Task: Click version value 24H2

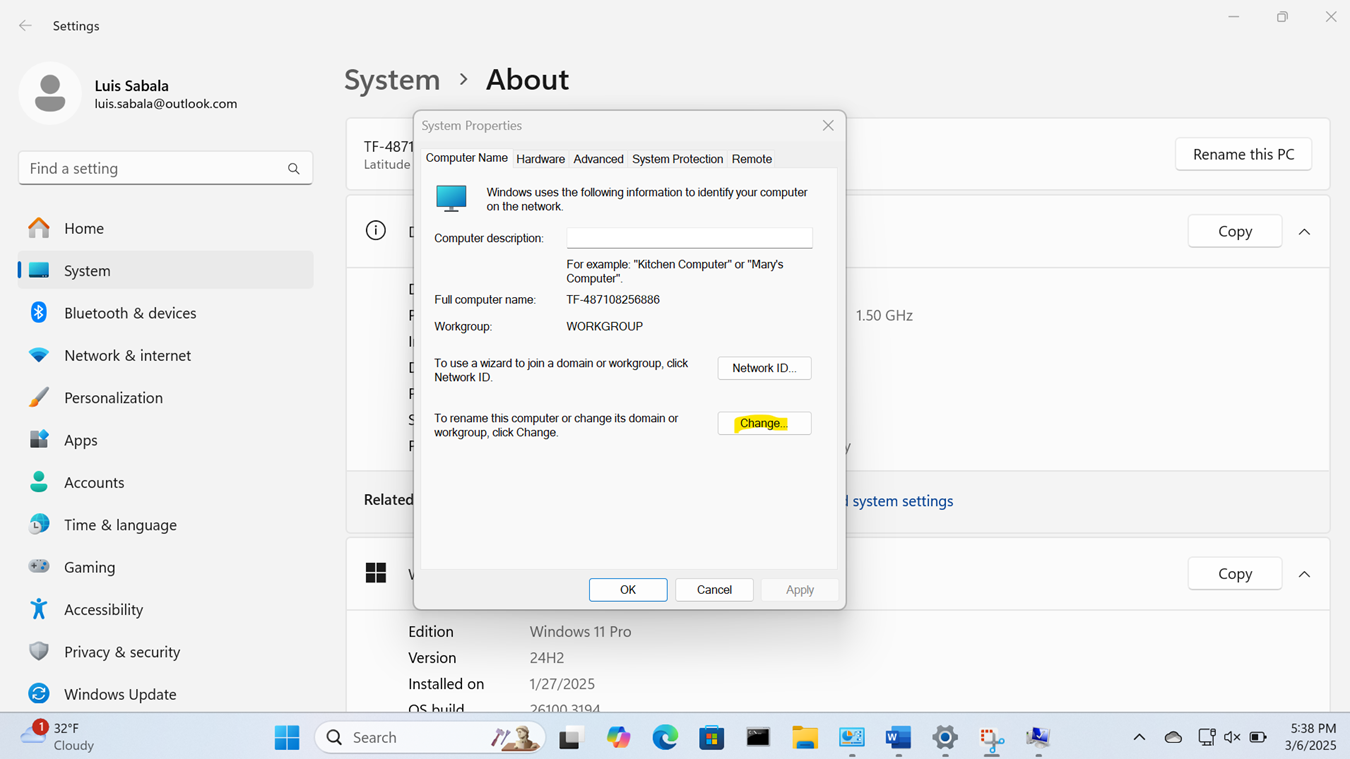Action: [547, 658]
